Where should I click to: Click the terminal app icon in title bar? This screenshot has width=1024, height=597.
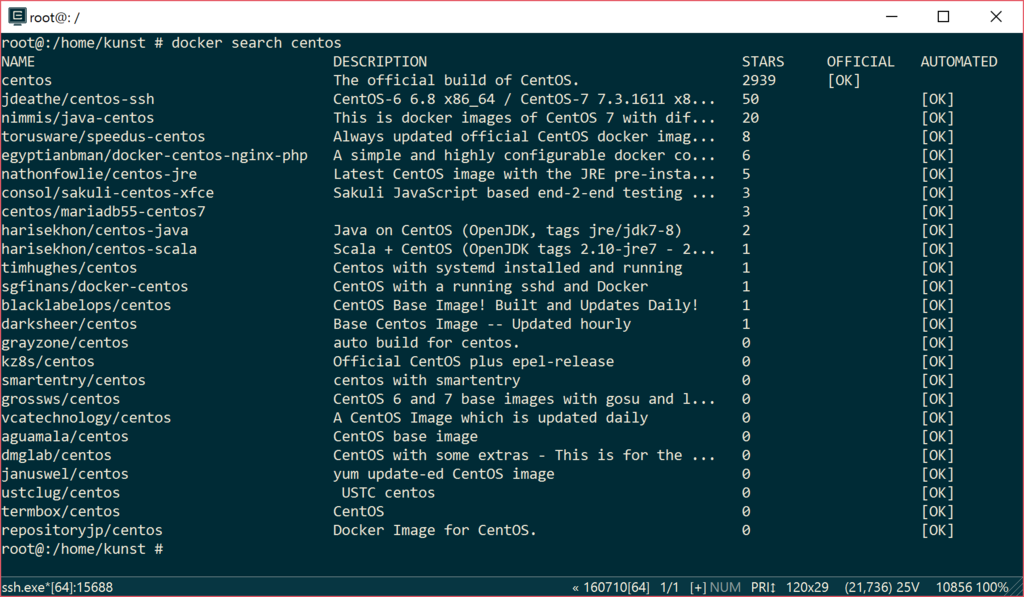(x=17, y=16)
